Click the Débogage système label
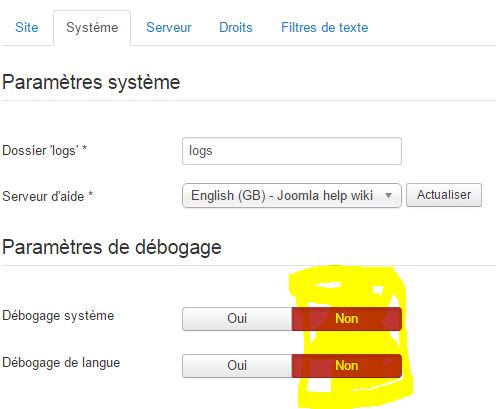Image resolution: width=496 pixels, height=409 pixels. pos(58,316)
